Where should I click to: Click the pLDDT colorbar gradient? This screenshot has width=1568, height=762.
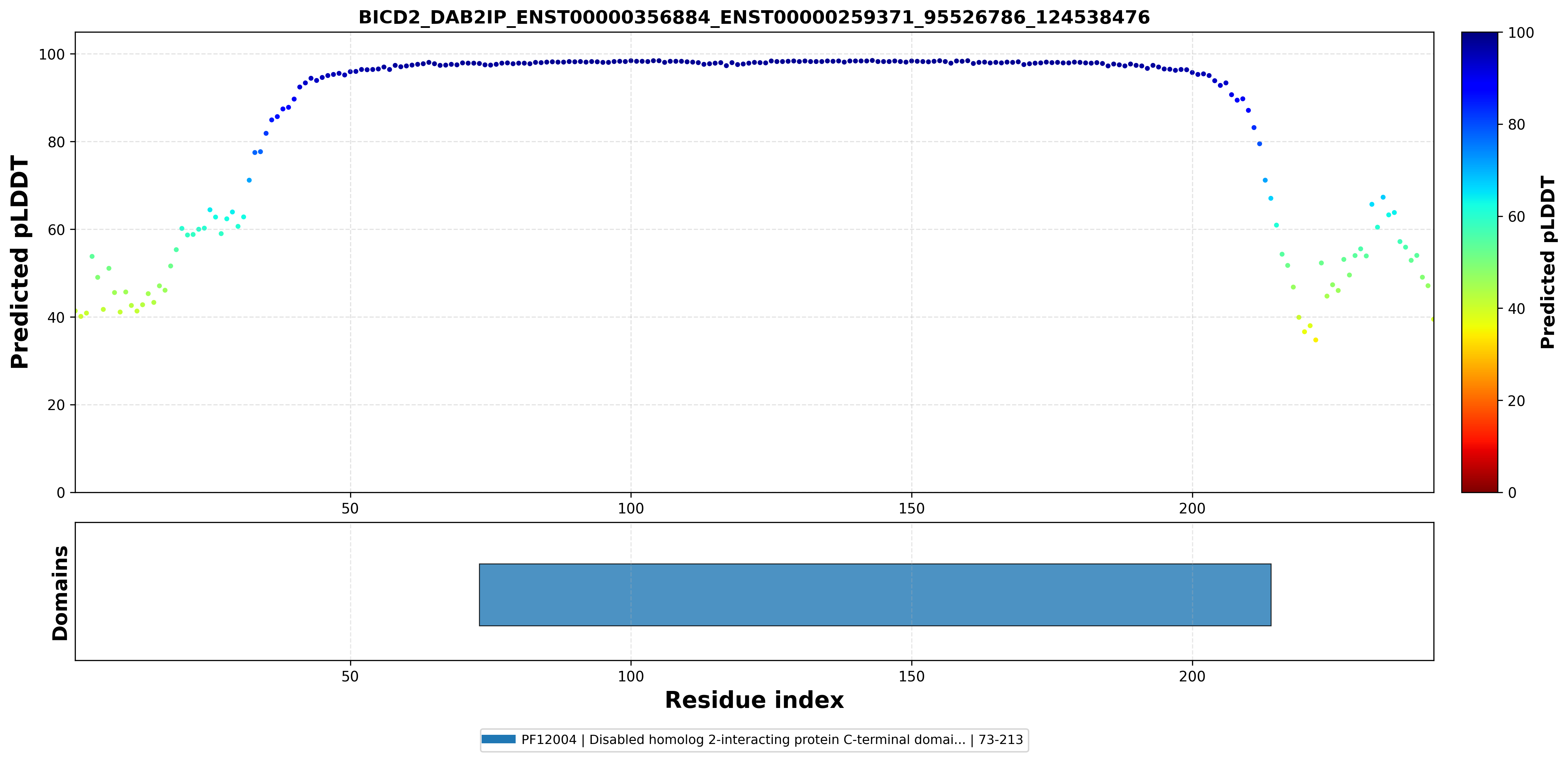[x=1479, y=262]
